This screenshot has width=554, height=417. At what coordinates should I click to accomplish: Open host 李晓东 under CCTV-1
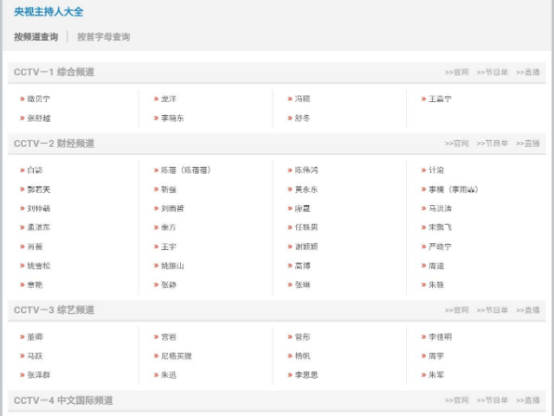point(172,118)
